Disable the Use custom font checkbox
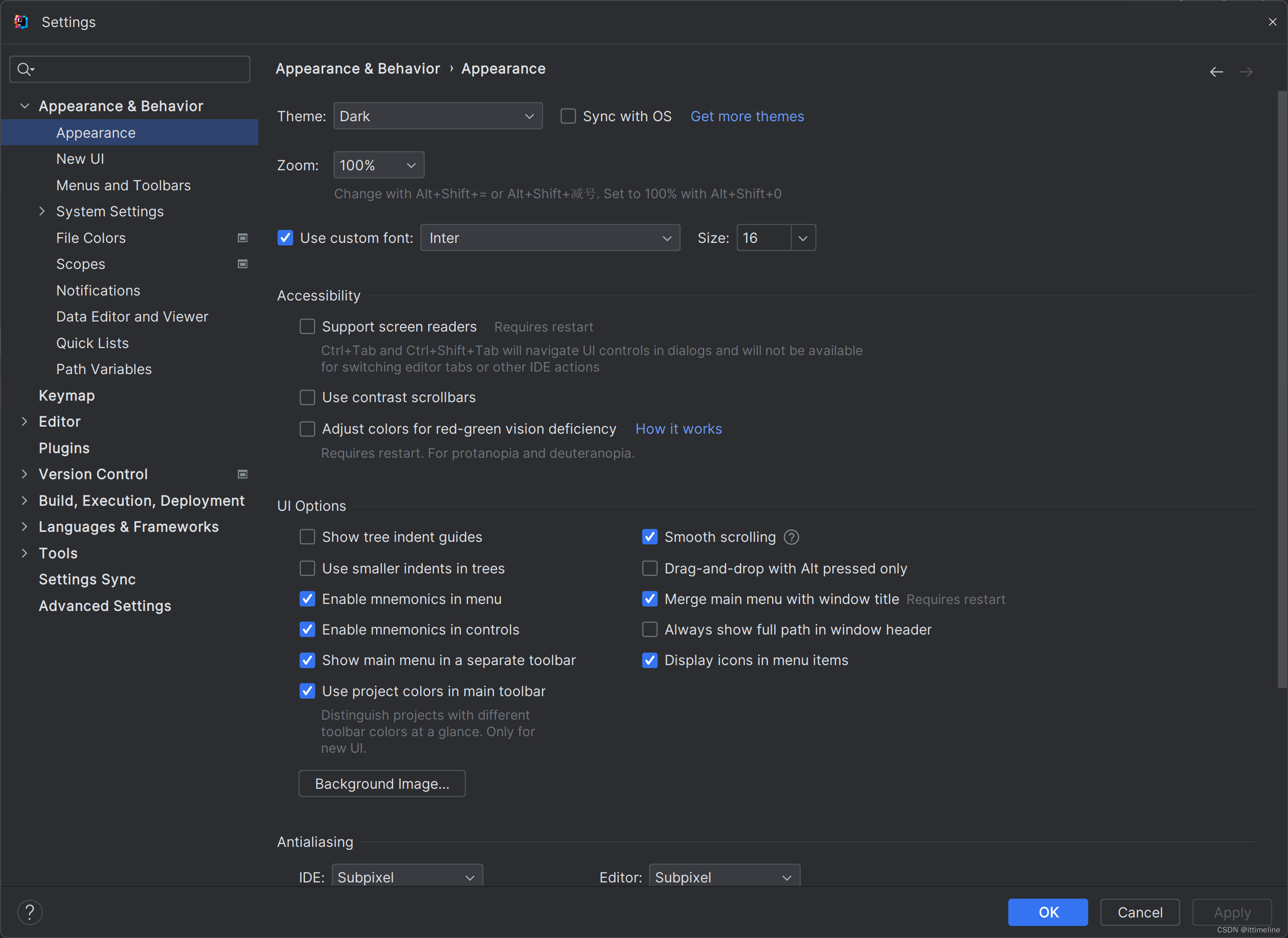Screen dimensions: 1288x938 tap(285, 238)
